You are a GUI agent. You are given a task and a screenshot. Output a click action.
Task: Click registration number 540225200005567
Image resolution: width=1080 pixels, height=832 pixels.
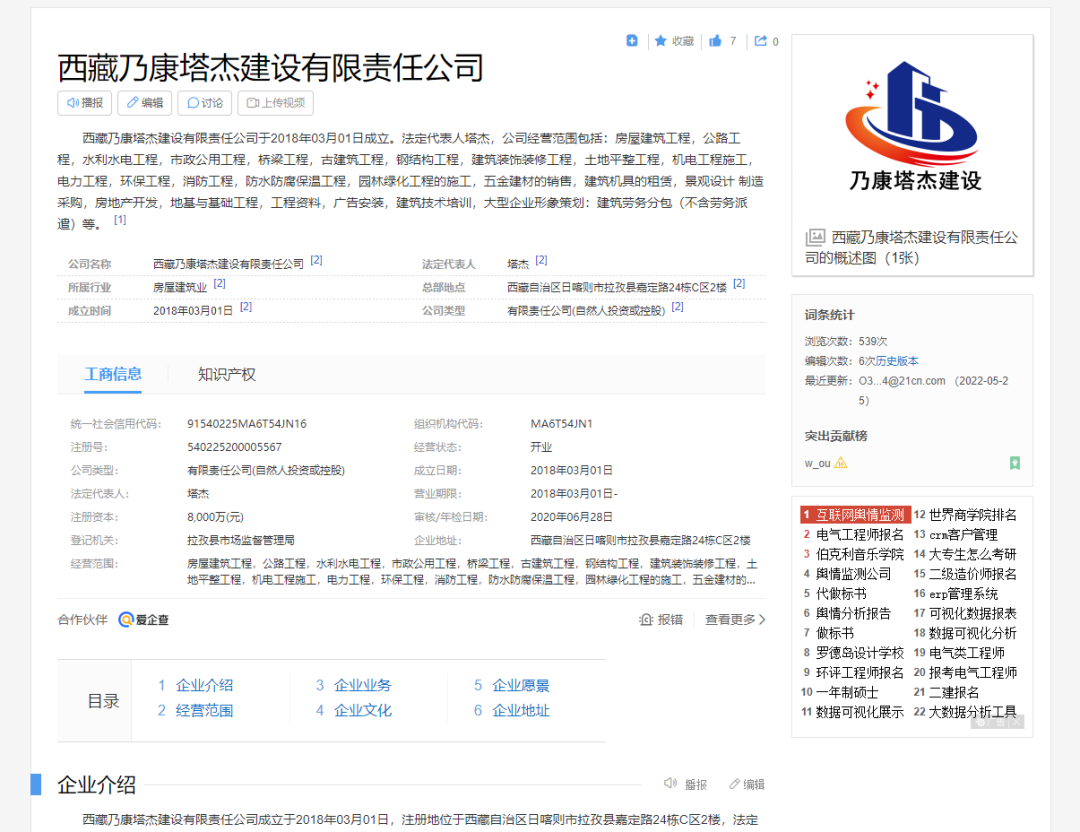pyautogui.click(x=234, y=447)
